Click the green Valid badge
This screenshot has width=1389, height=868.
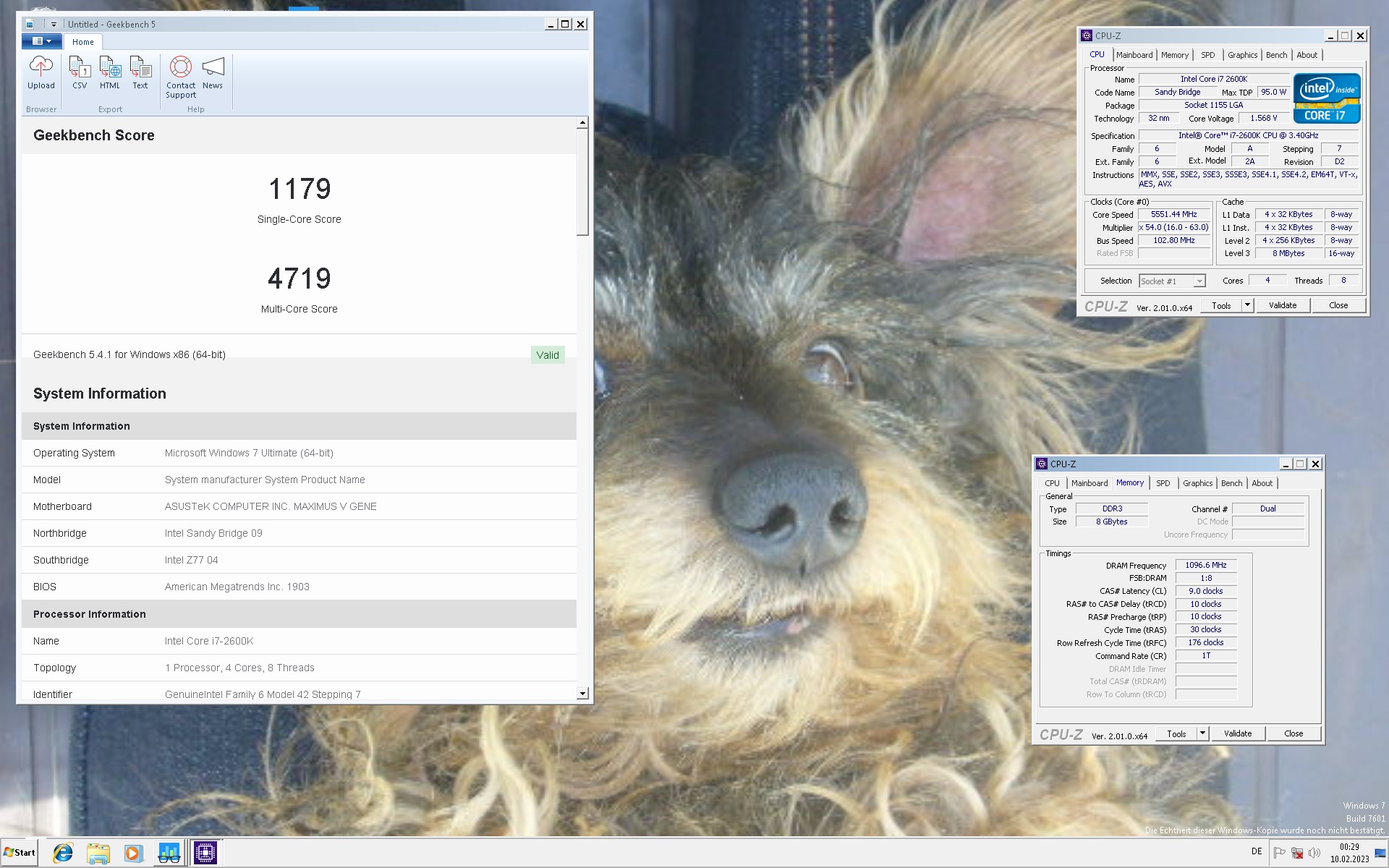point(548,355)
